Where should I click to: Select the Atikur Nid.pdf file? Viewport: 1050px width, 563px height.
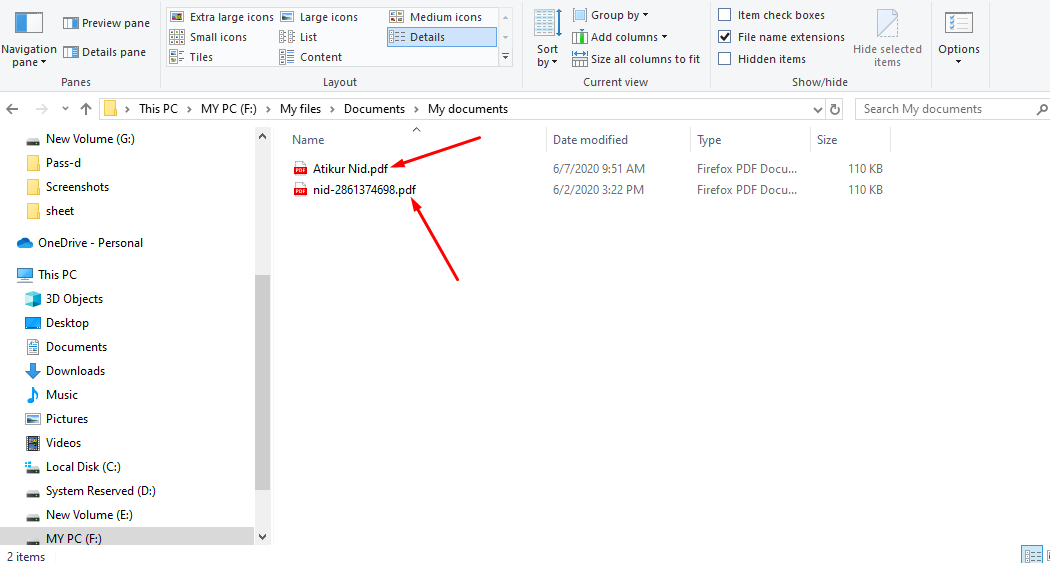350,169
